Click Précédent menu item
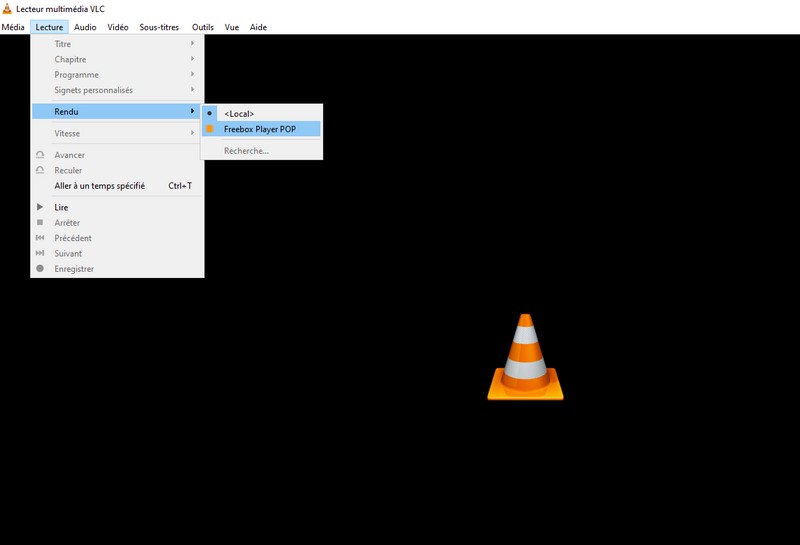This screenshot has width=800, height=545. pos(117,238)
